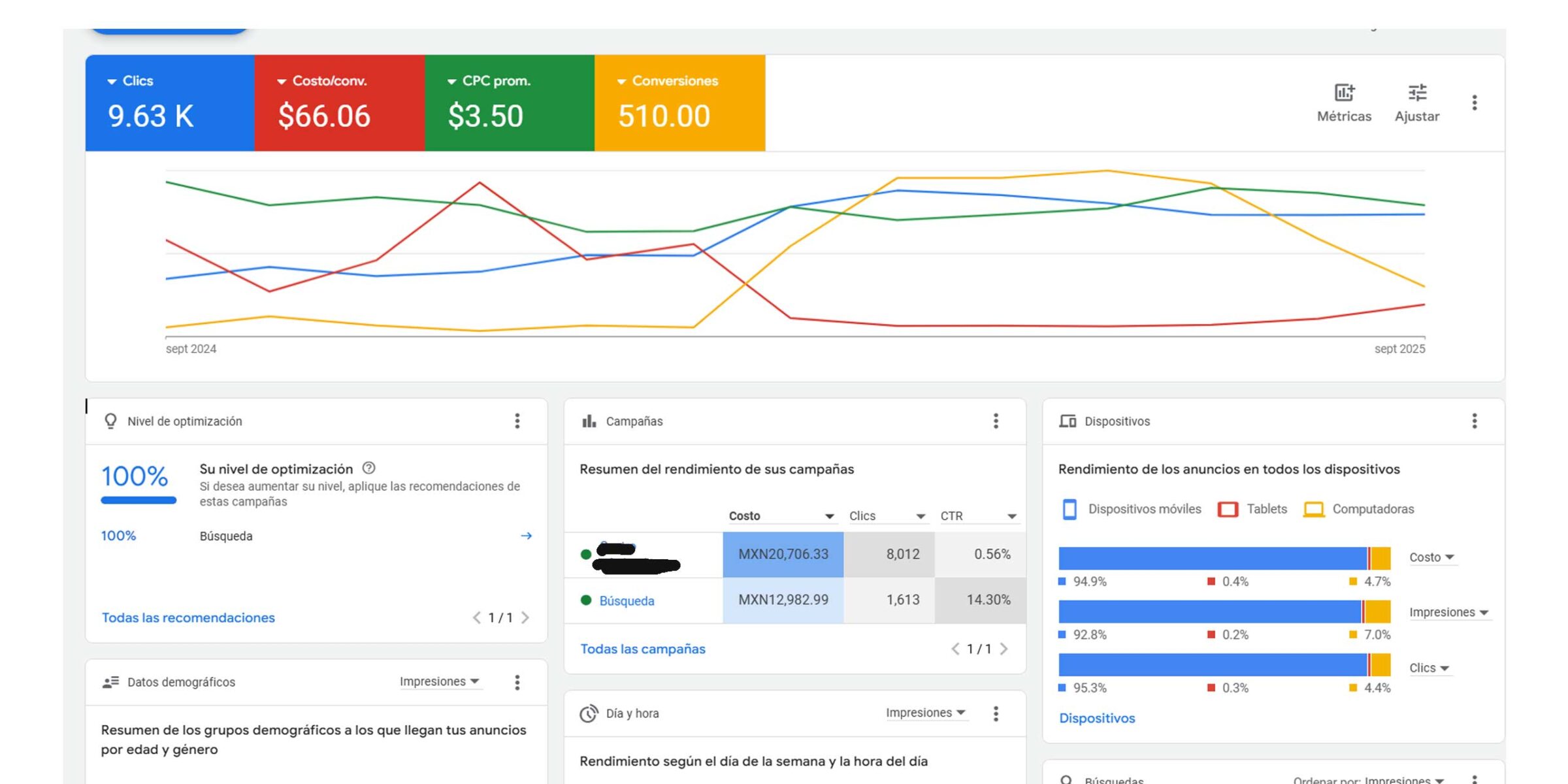The image size is (1568, 784).
Task: Open Impresiones dropdown in Datos demográficos
Action: [440, 681]
